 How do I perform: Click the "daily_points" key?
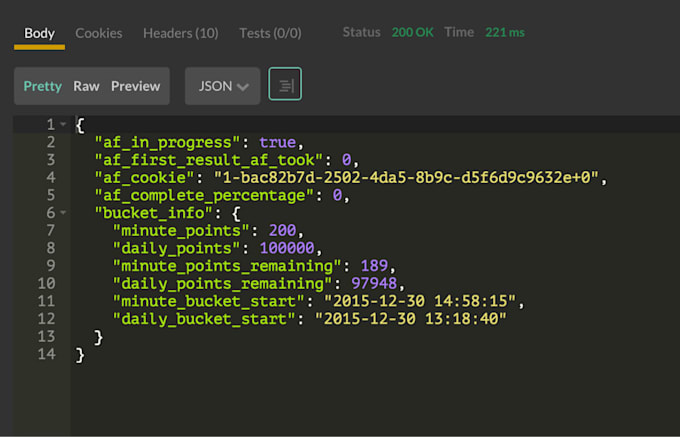[177, 249]
